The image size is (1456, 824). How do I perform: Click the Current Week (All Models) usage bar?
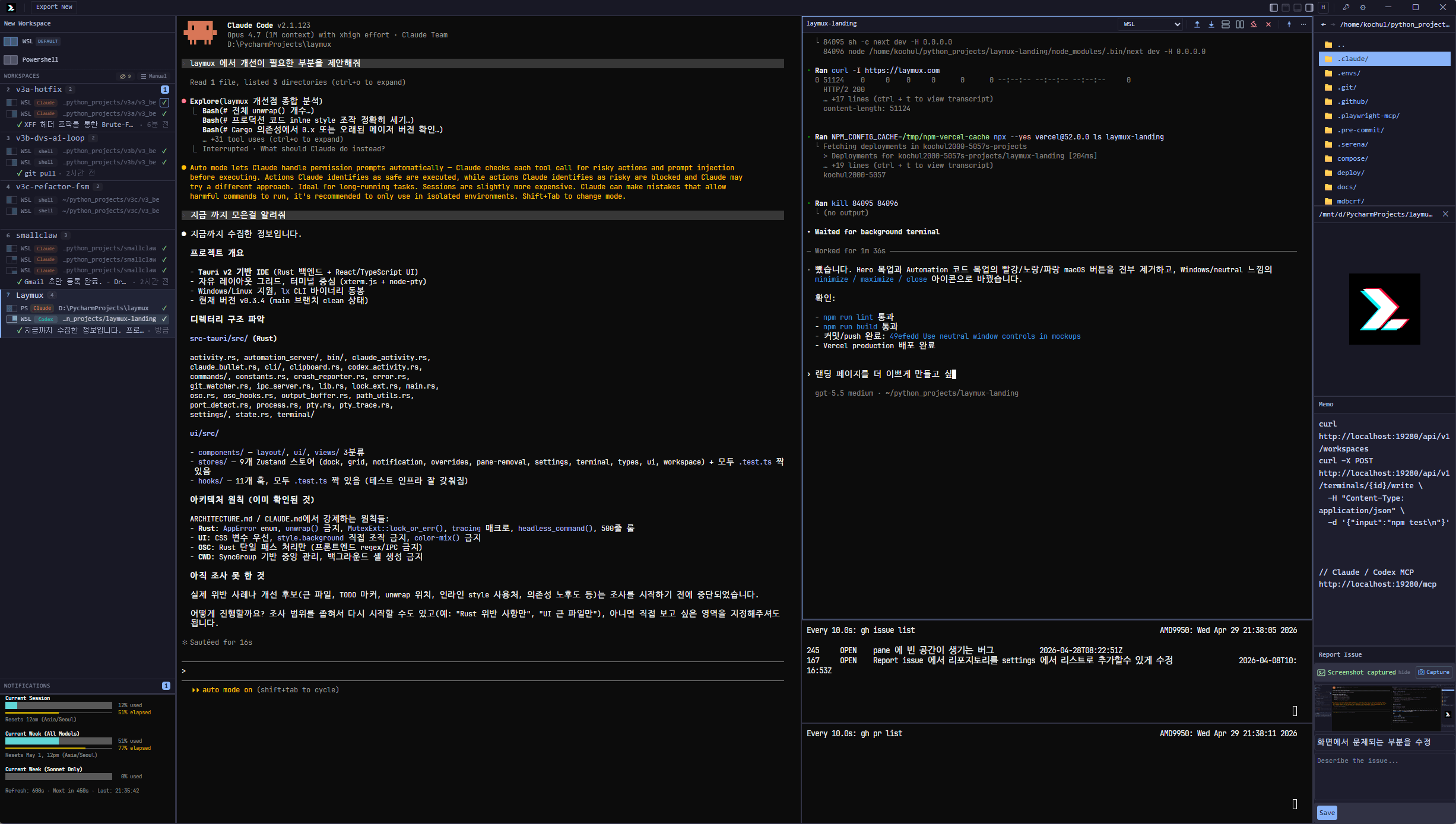coord(58,741)
